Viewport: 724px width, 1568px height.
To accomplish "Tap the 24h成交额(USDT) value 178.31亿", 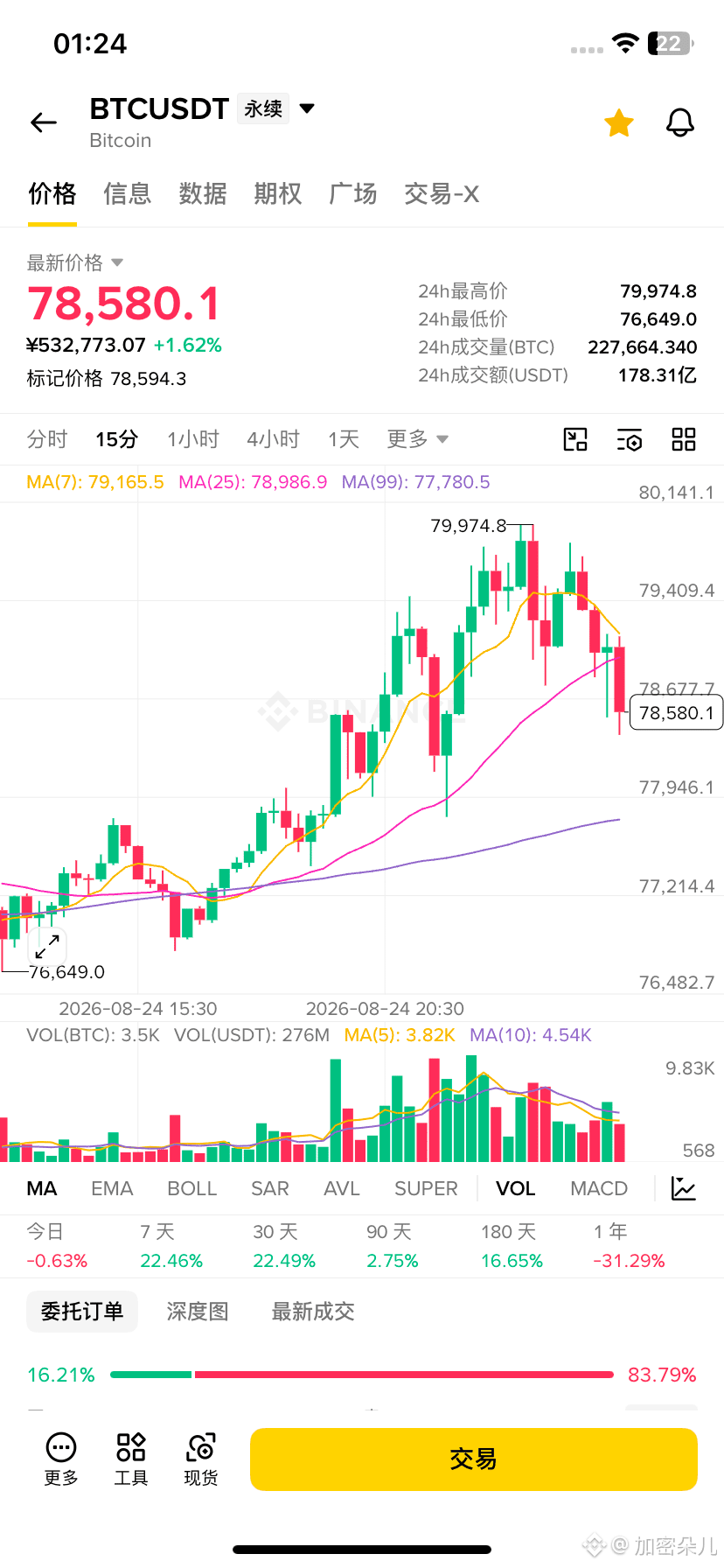I will pos(658,375).
